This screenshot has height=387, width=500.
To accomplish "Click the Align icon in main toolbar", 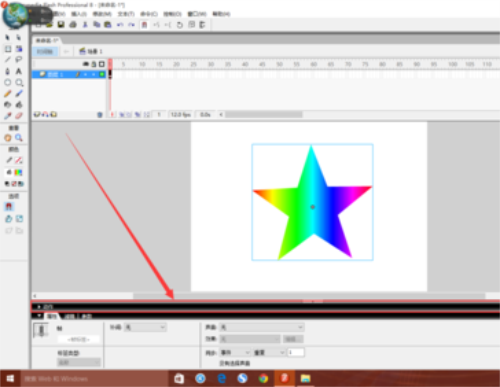I will [202, 25].
